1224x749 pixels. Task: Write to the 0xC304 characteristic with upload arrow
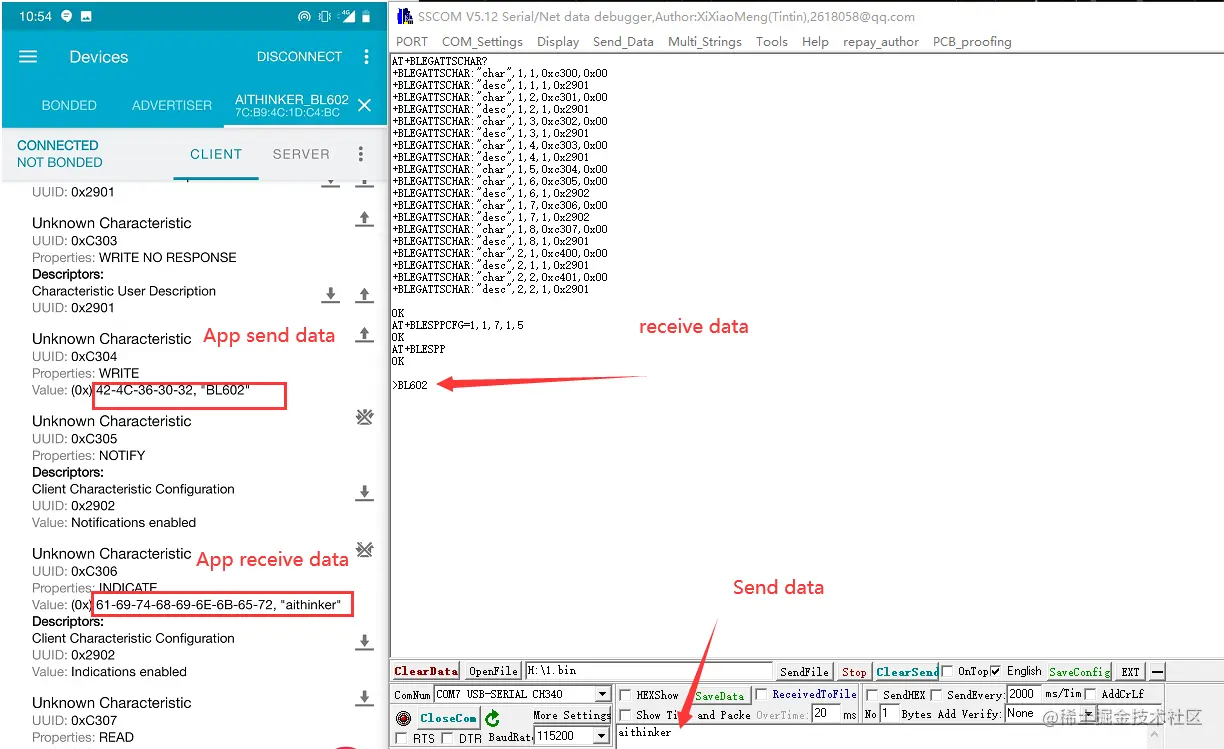tap(365, 335)
